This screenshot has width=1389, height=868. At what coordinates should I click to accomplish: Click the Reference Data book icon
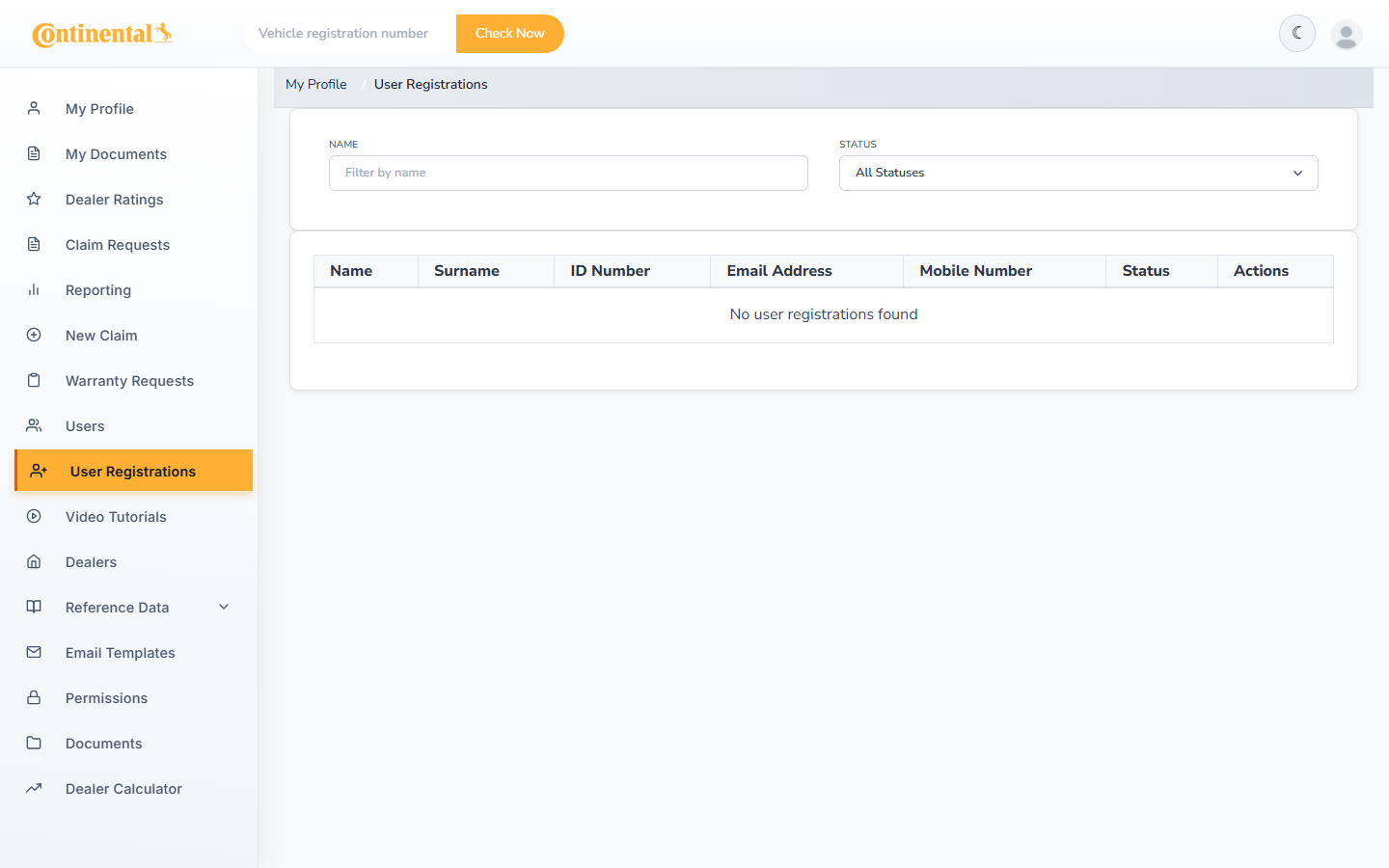click(x=34, y=607)
